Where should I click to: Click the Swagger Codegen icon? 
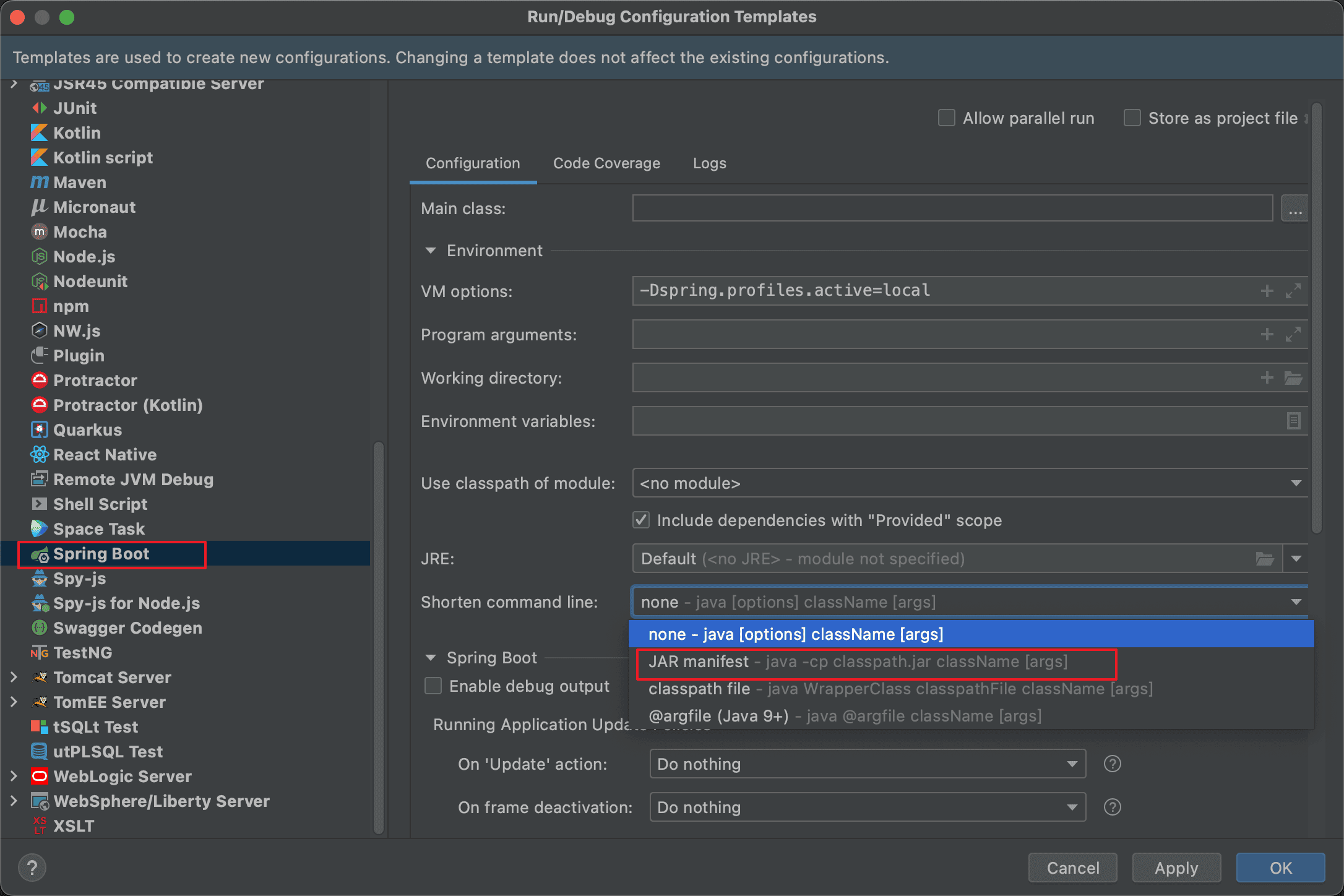click(x=39, y=627)
